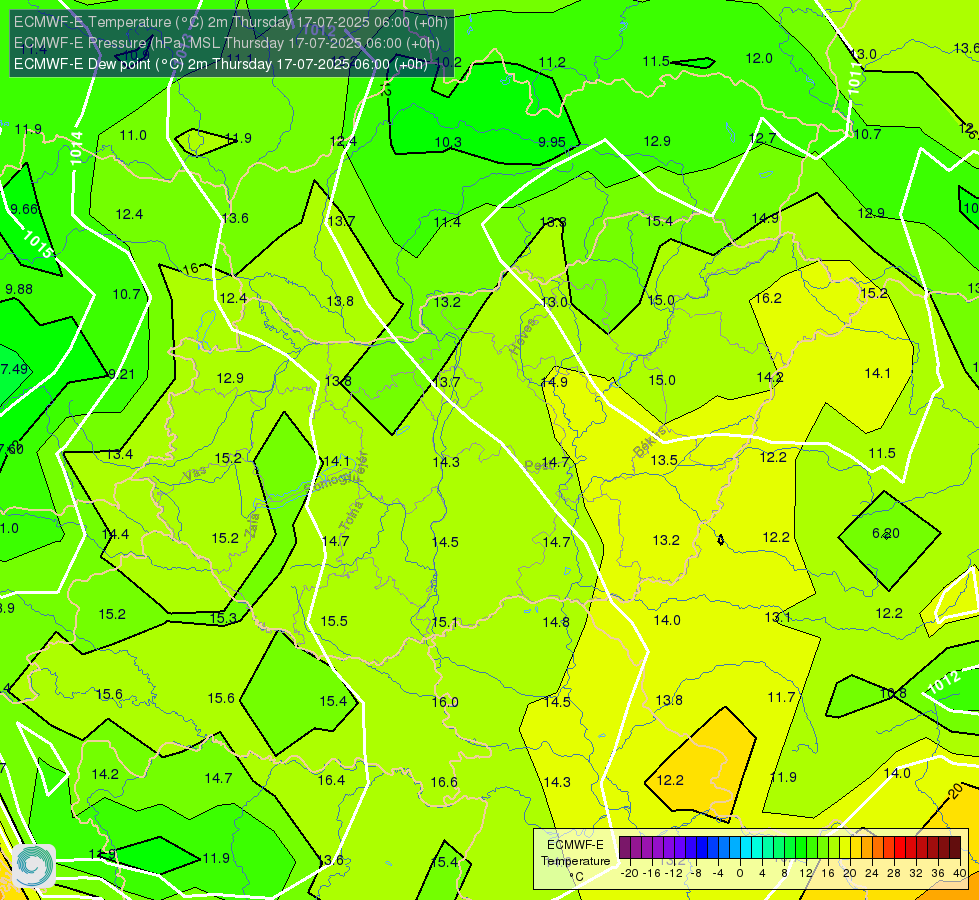Click the purple -20°C legend swatch
979x900 pixels.
point(625,848)
